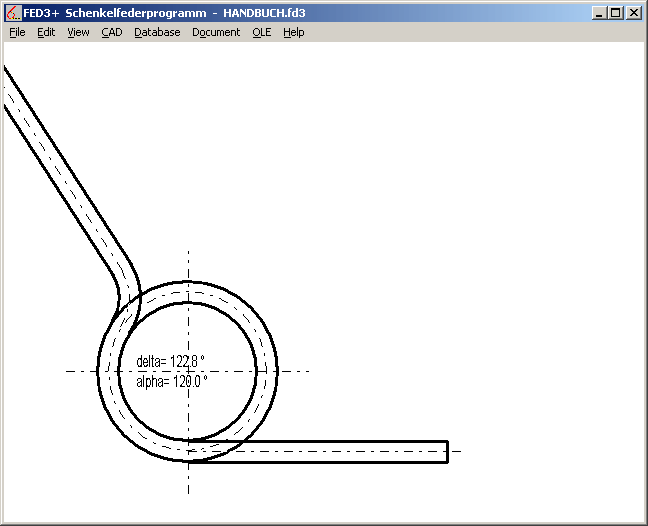This screenshot has height=526, width=648.
Task: Open the Help menu
Action: click(293, 32)
